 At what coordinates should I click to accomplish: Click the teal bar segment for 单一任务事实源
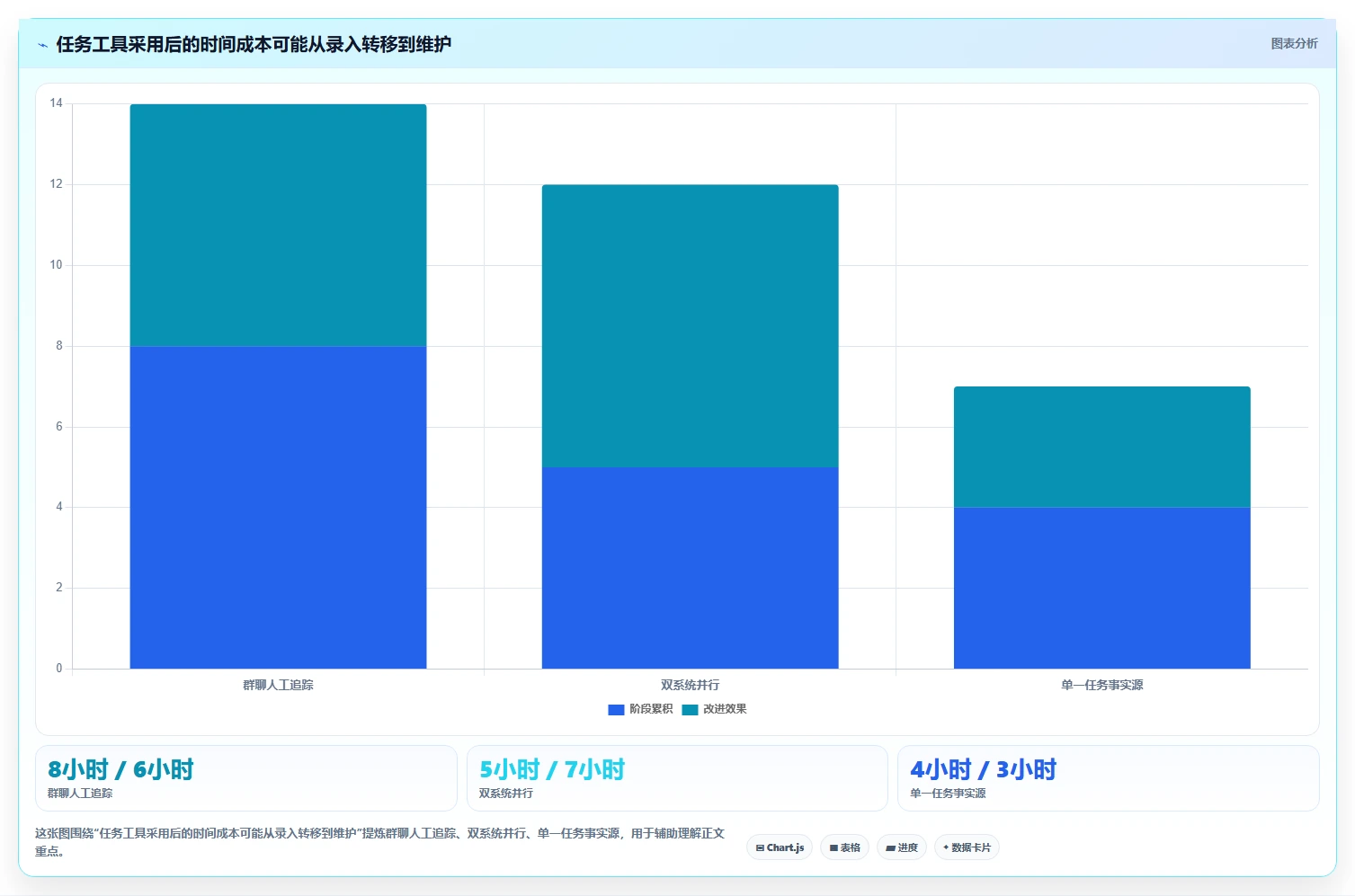tap(1101, 447)
